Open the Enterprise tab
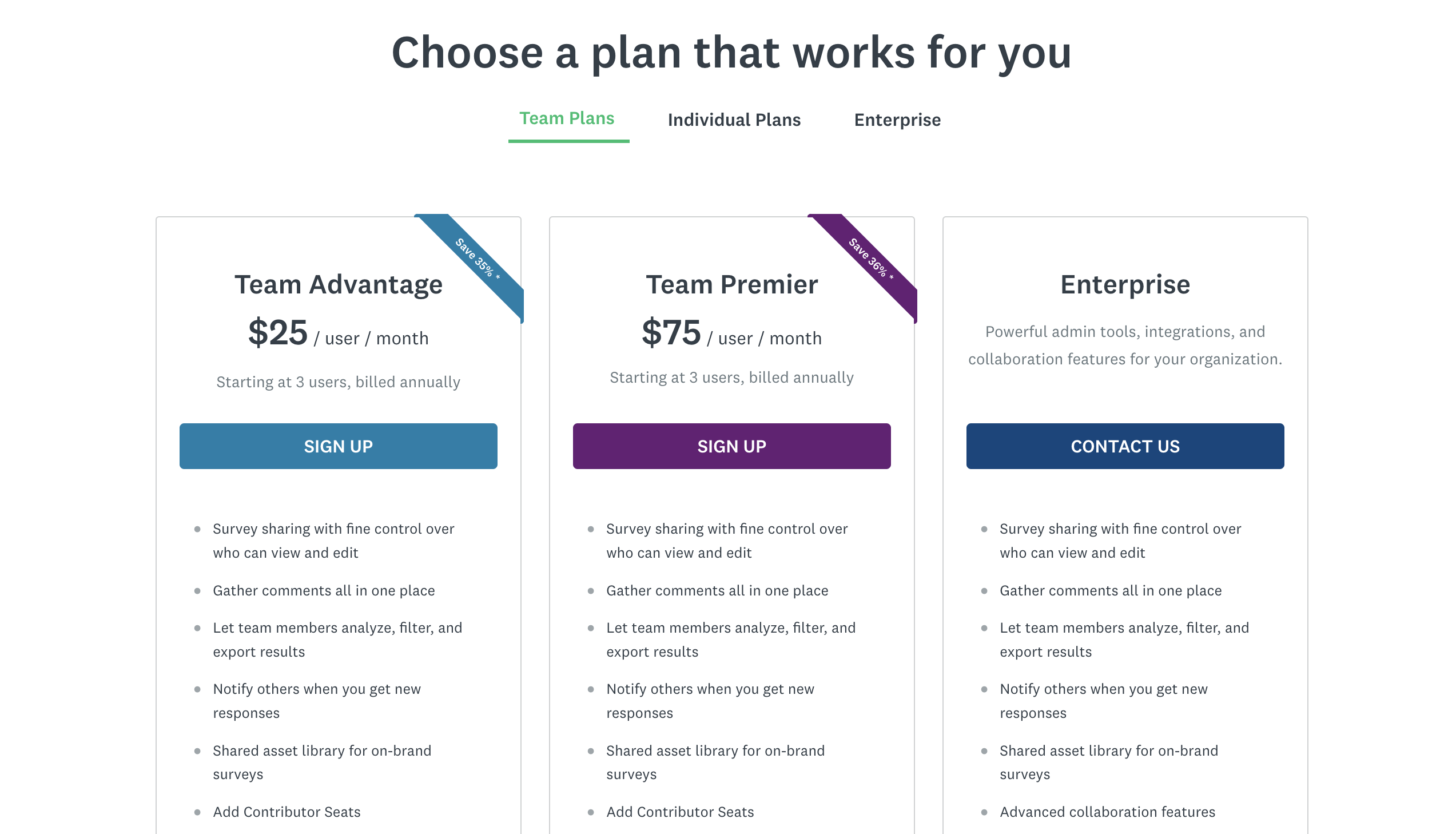This screenshot has height=834, width=1456. click(897, 120)
